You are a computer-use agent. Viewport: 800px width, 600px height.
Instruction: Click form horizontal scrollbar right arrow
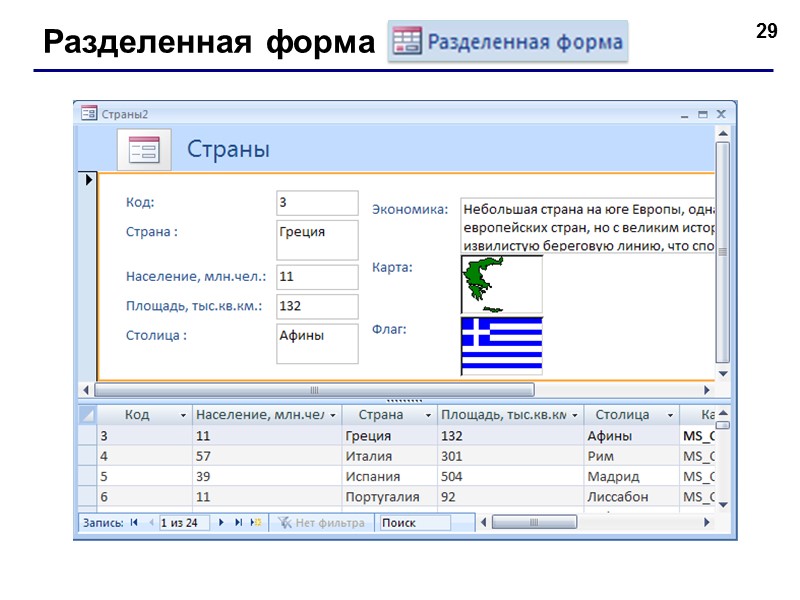coord(707,390)
